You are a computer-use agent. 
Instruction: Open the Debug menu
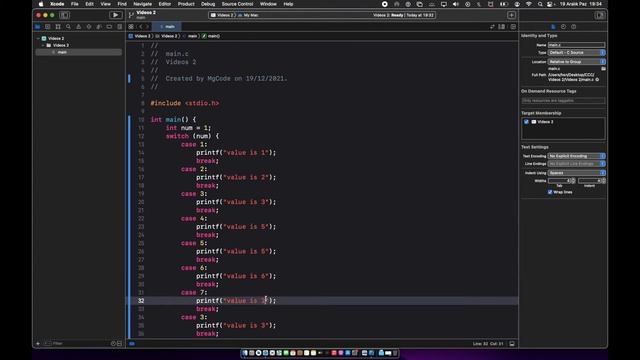click(208, 4)
